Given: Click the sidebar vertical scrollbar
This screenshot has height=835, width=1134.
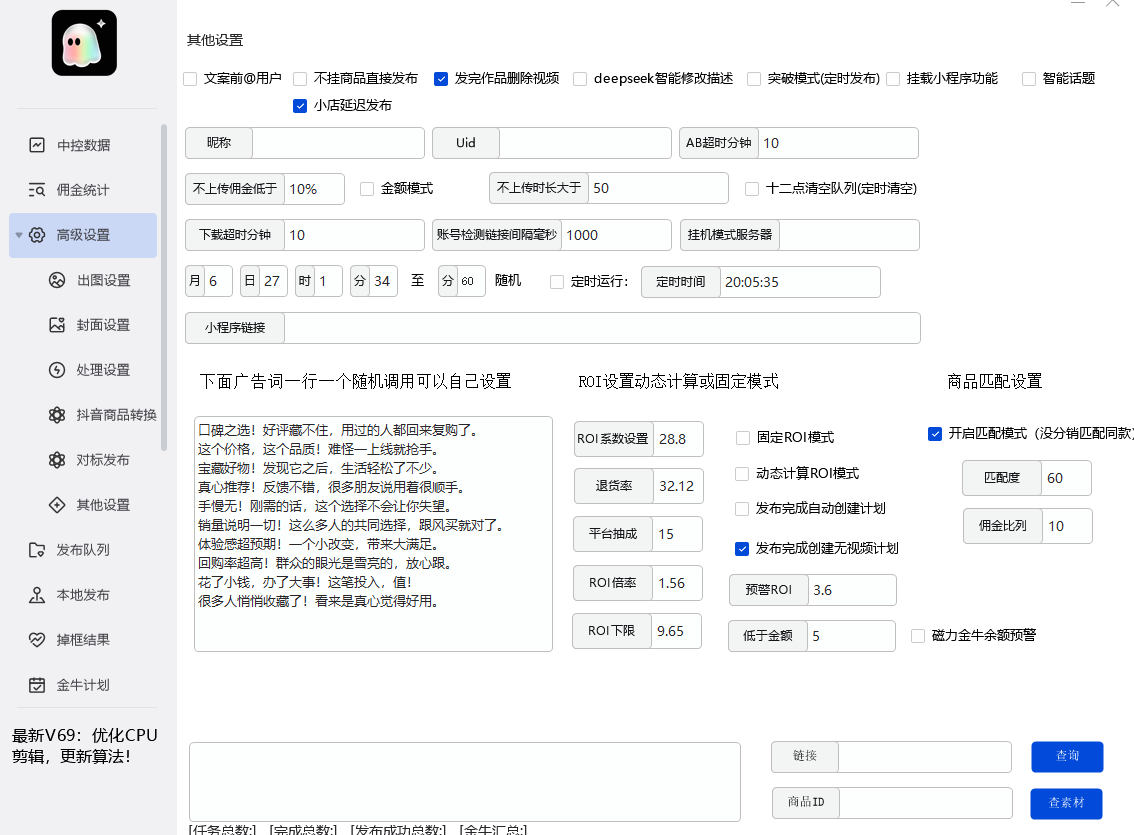Looking at the screenshot, I should point(164,288).
